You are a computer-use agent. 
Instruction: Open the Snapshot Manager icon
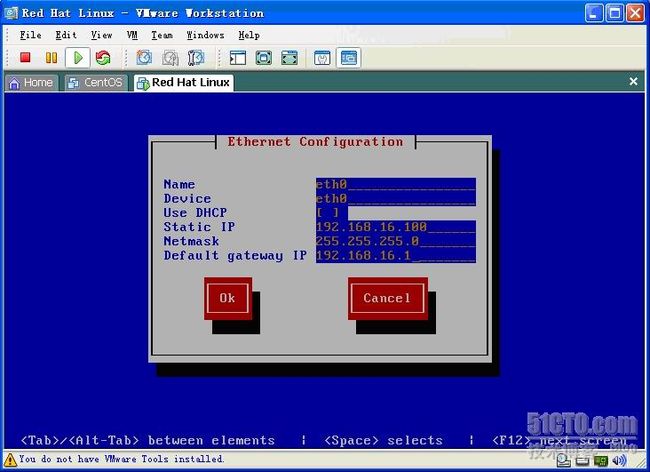pos(196,58)
